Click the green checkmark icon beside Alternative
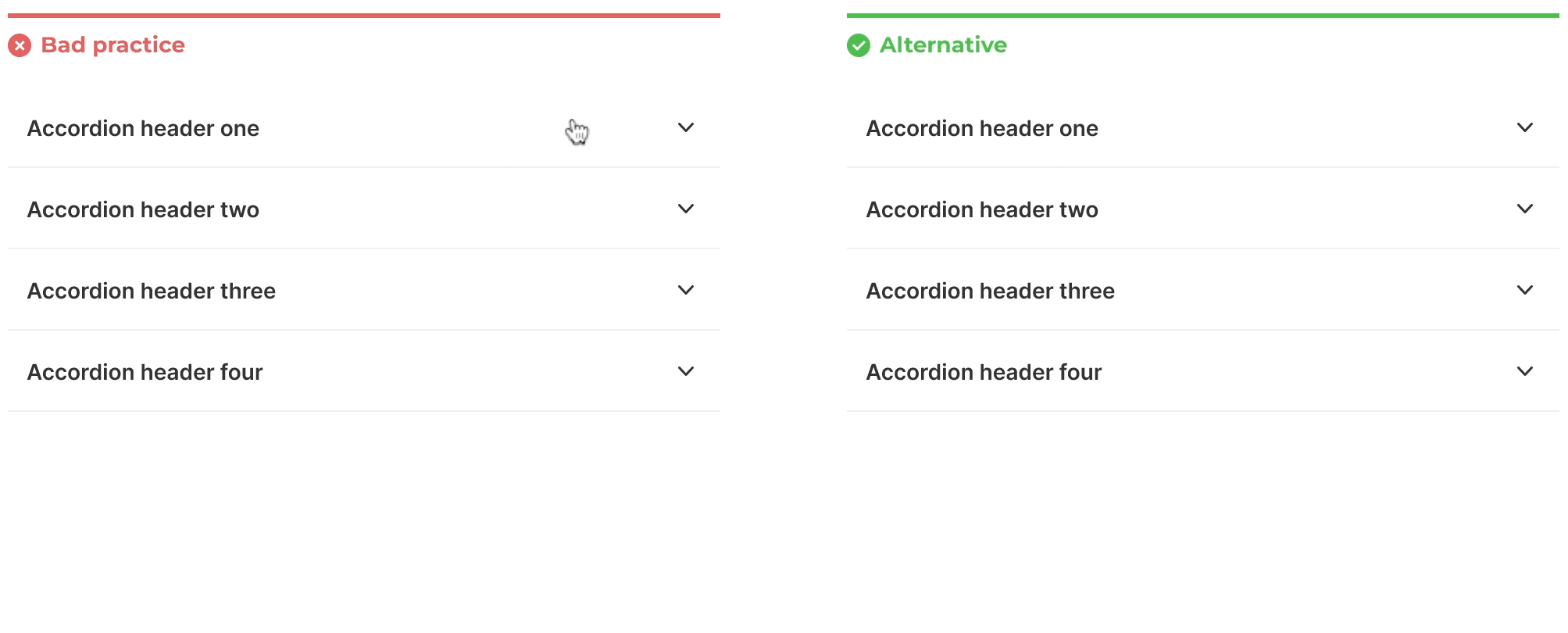Screen dimensions: 1568x633 point(859,45)
